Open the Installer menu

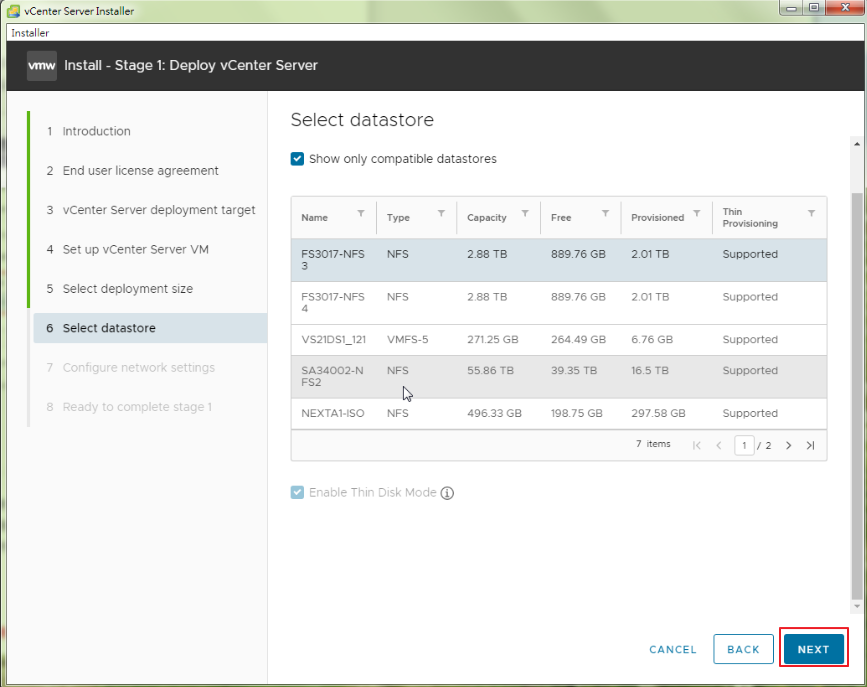[x=30, y=33]
